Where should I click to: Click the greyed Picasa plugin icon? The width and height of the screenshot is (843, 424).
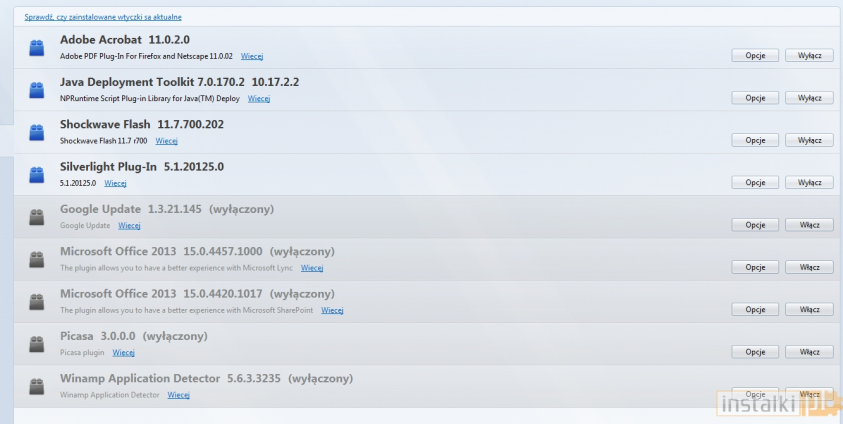coord(37,344)
